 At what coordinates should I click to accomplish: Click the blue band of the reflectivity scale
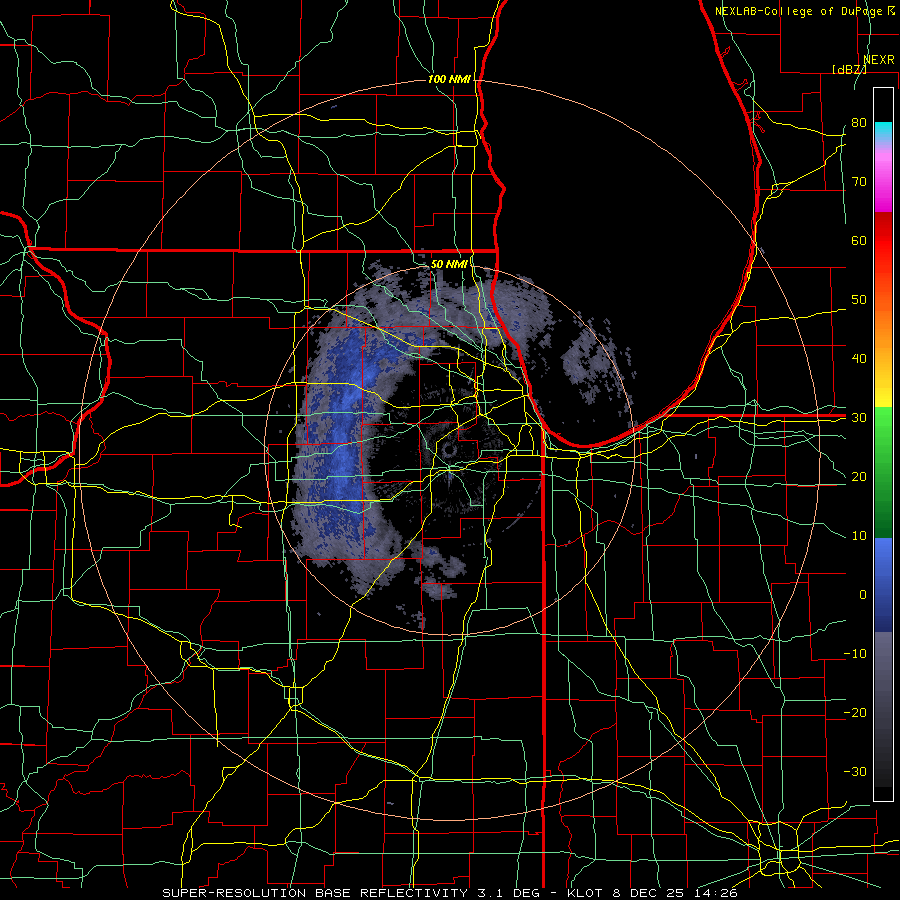coord(883,585)
